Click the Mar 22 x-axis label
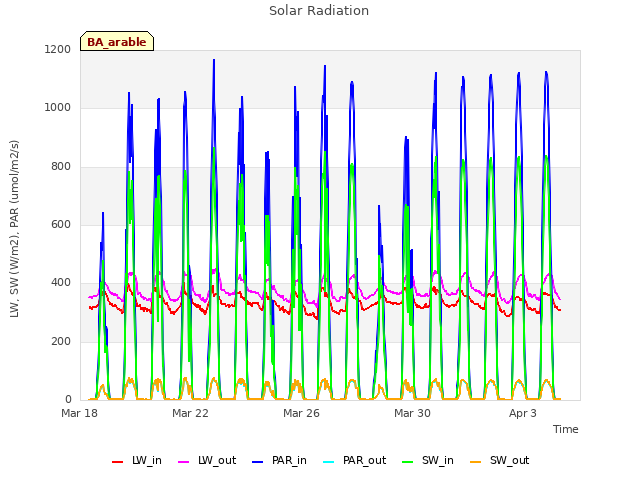This screenshot has height=480, width=640. [190, 413]
